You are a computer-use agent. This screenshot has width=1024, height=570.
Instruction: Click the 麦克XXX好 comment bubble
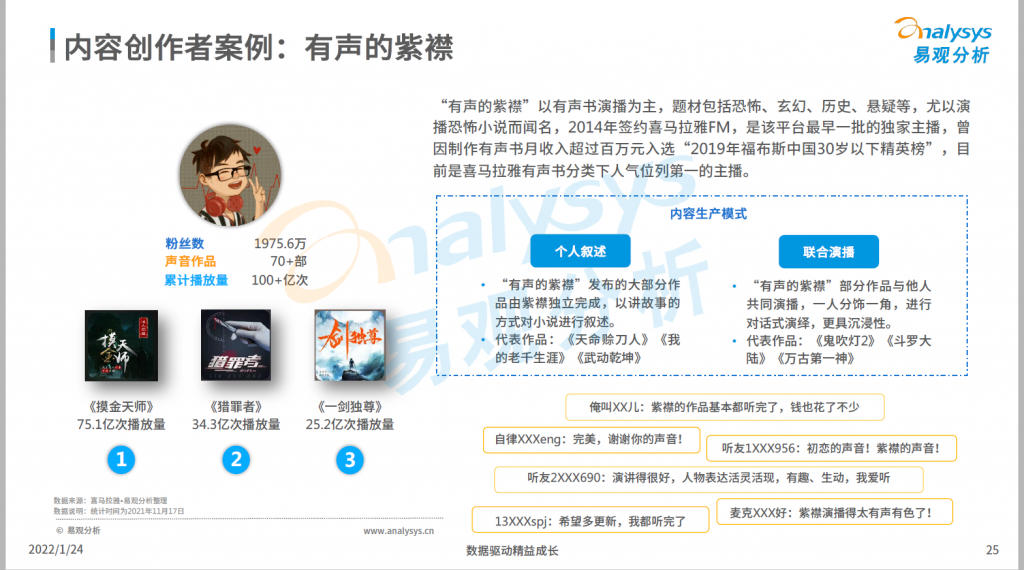[x=834, y=512]
